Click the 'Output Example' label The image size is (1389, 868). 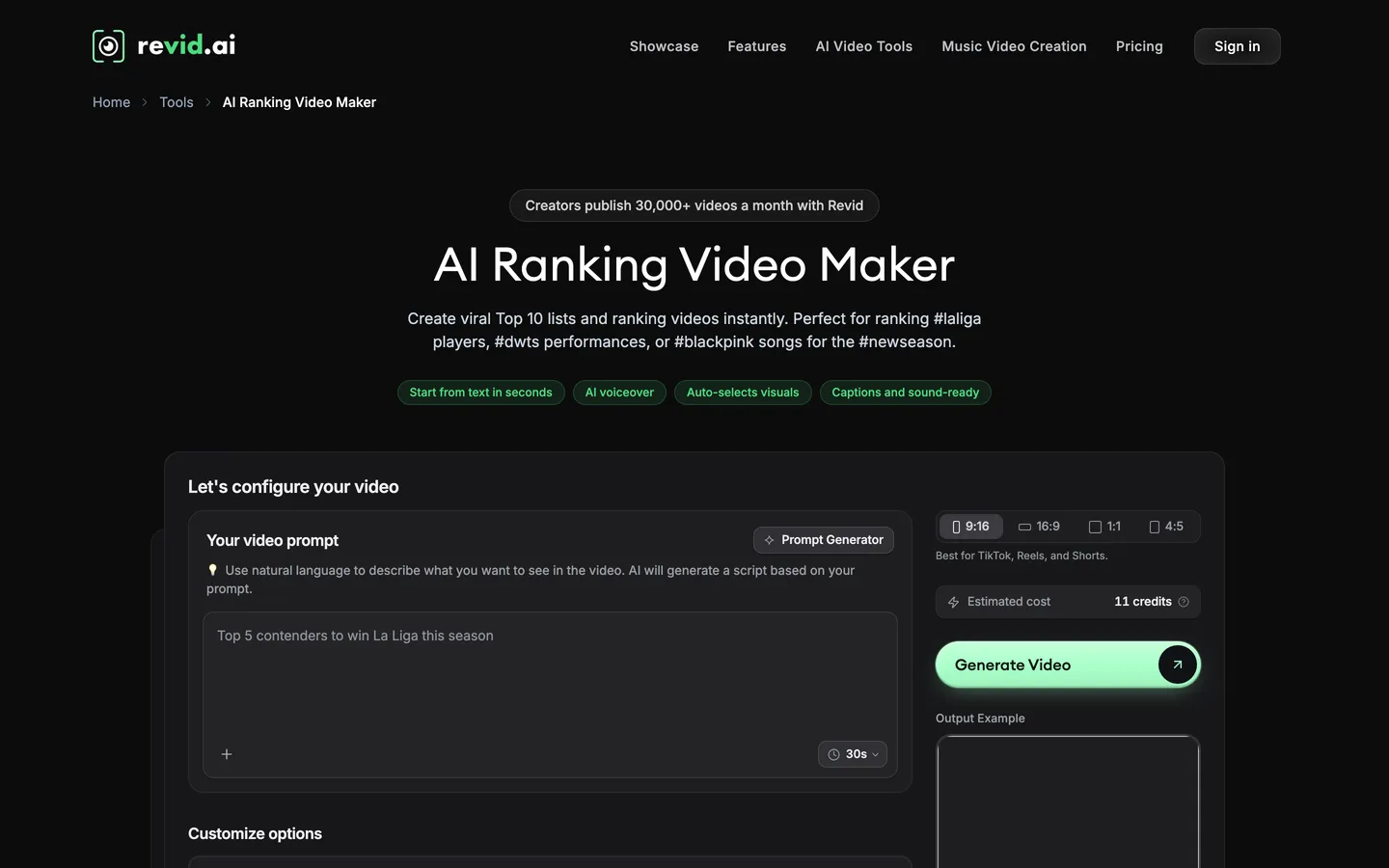tap(980, 719)
